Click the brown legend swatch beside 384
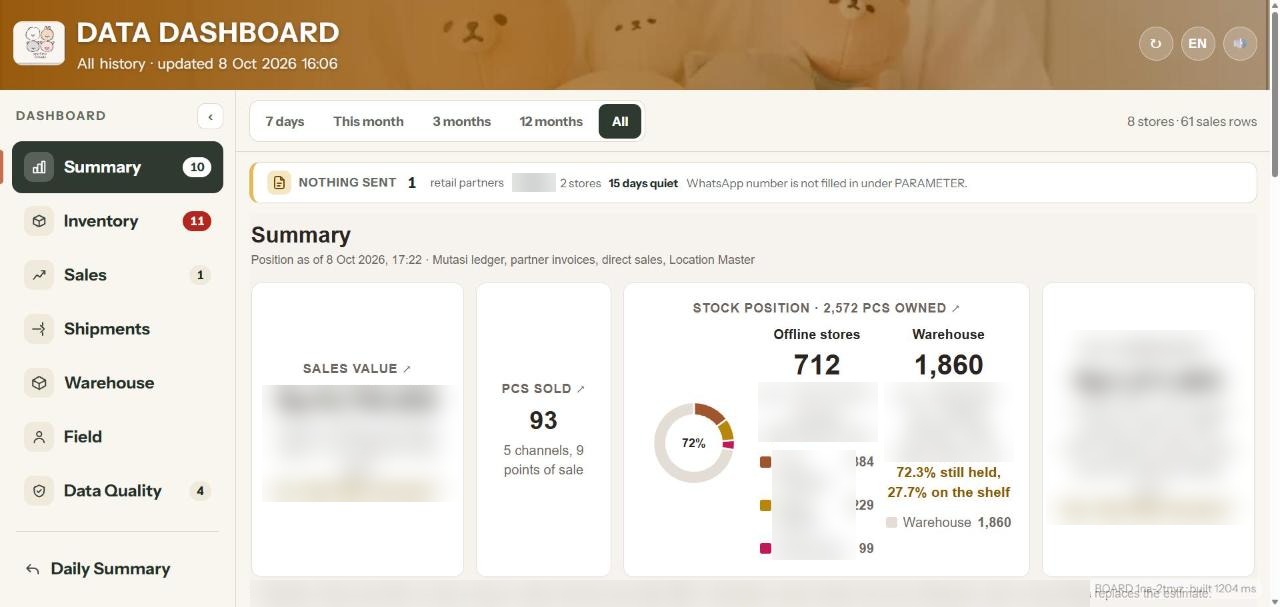The height and width of the screenshot is (607, 1280). pos(766,462)
